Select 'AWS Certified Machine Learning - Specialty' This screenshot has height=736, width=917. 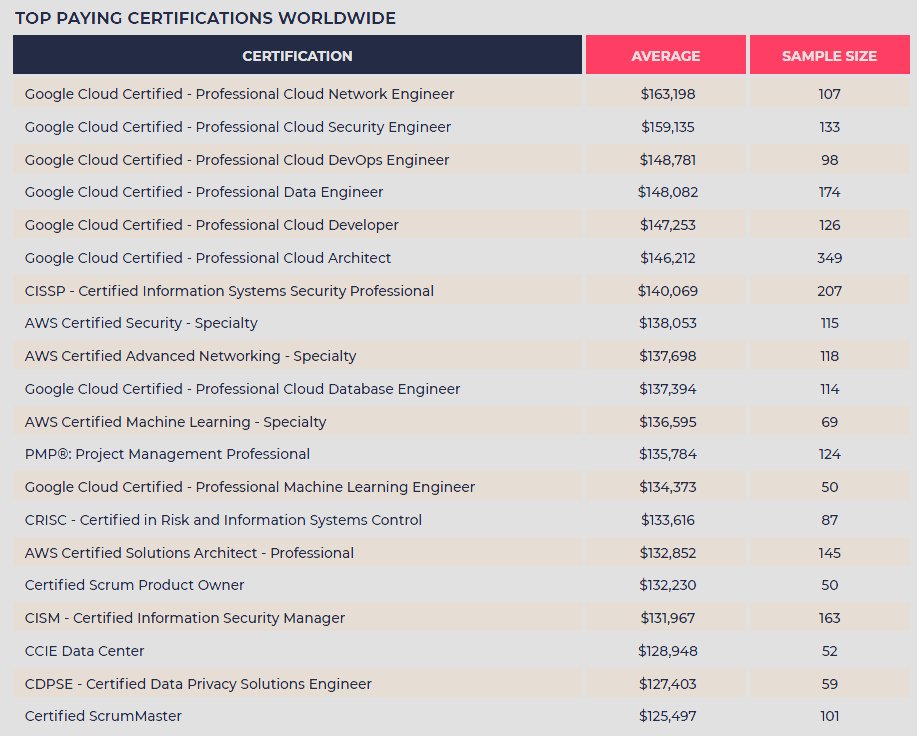point(175,421)
